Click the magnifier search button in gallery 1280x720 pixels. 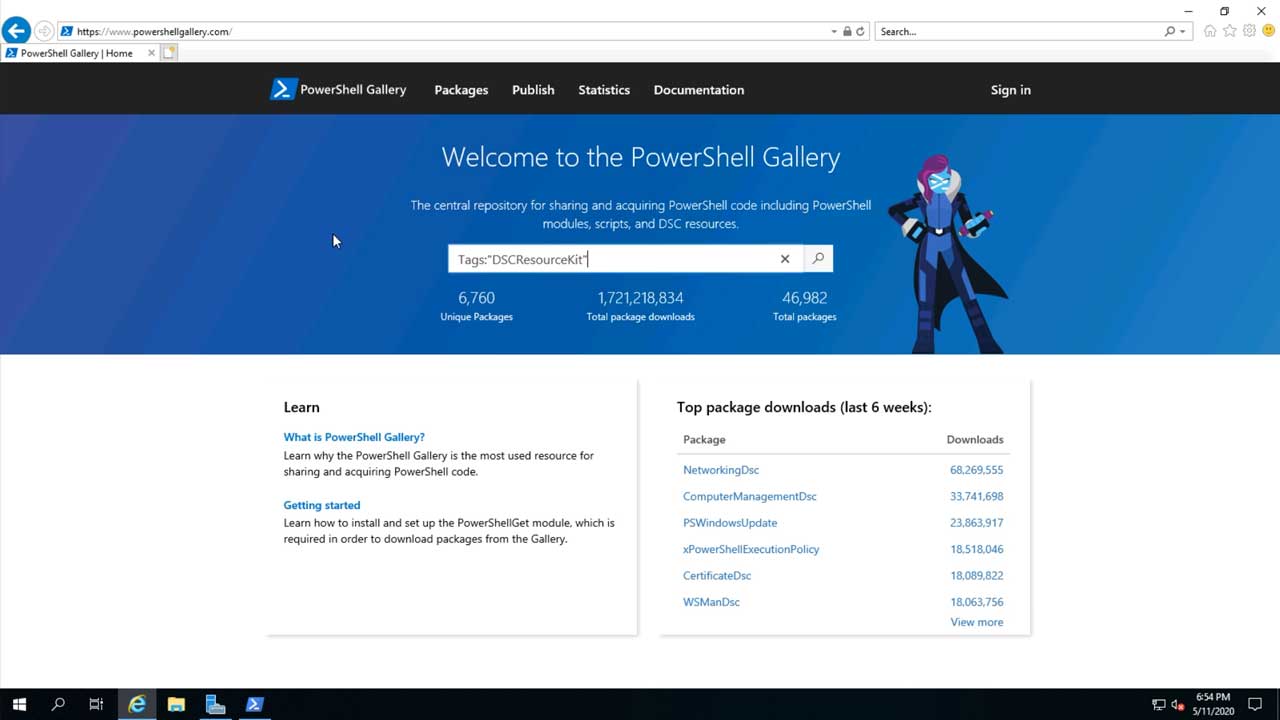tap(818, 259)
